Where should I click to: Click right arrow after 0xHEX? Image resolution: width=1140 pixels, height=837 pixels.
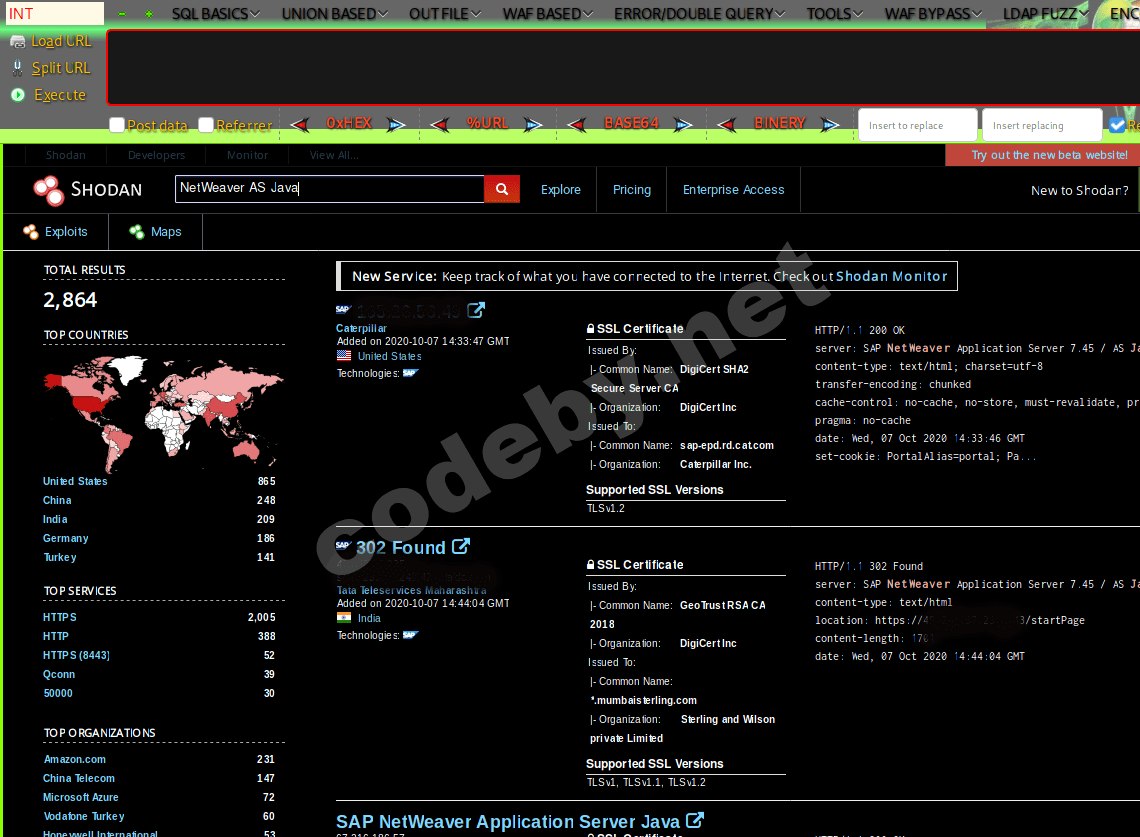396,124
